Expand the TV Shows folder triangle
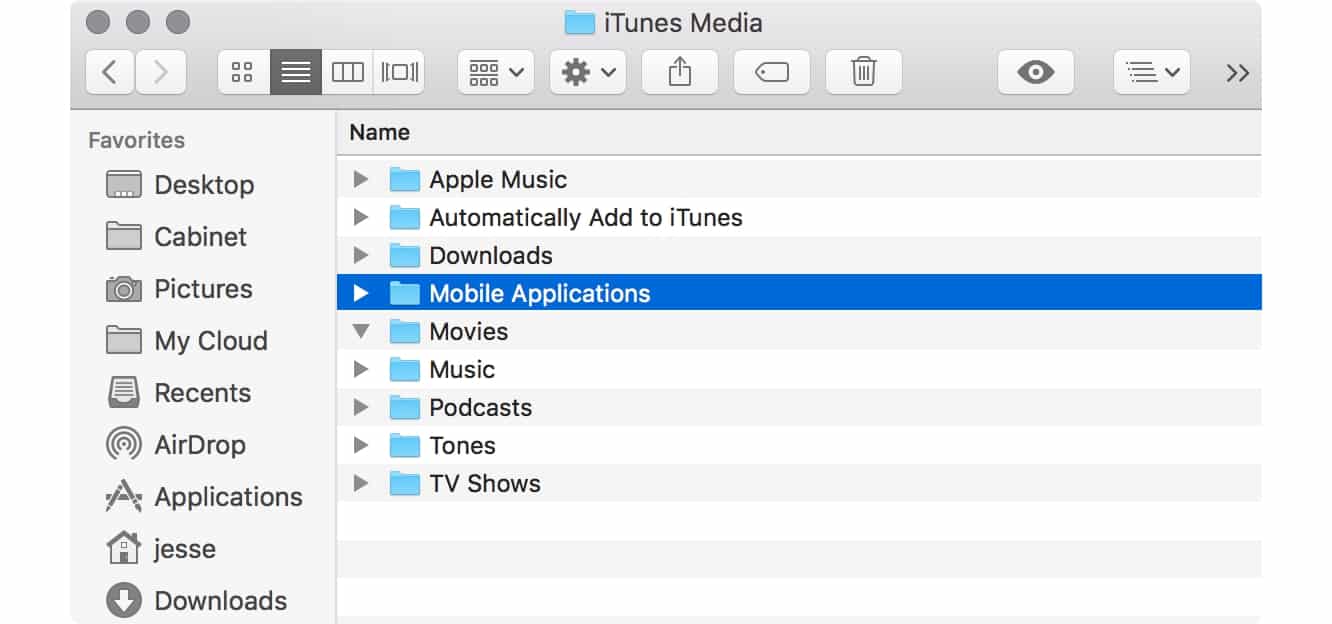Viewport: 1332px width, 624px height. pos(361,484)
